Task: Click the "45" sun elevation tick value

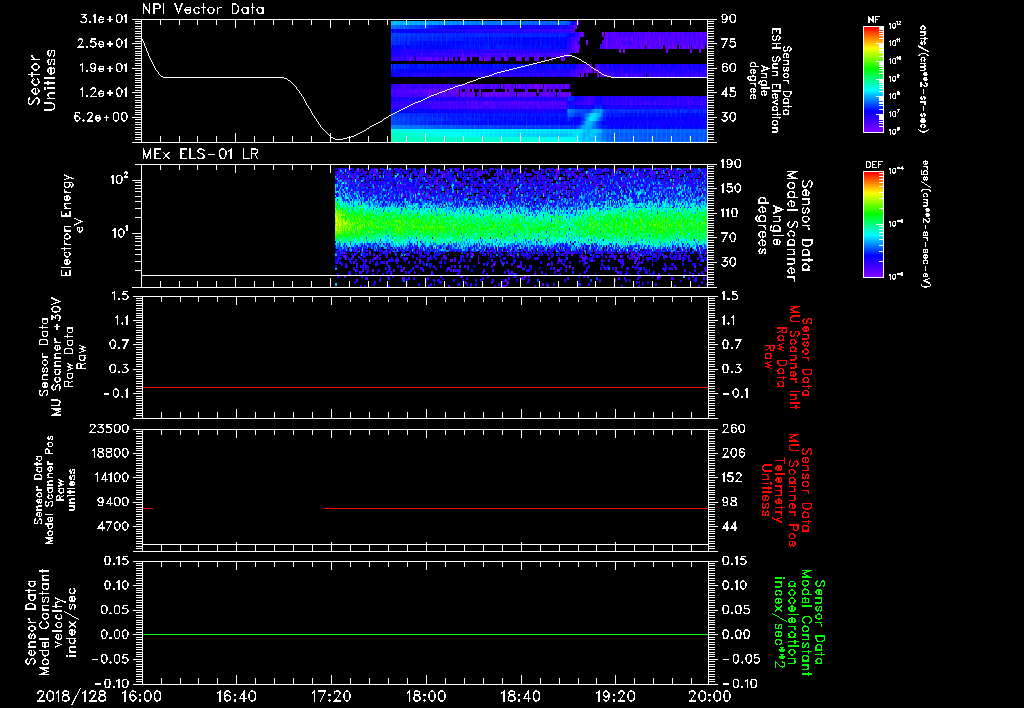Action: 729,93
